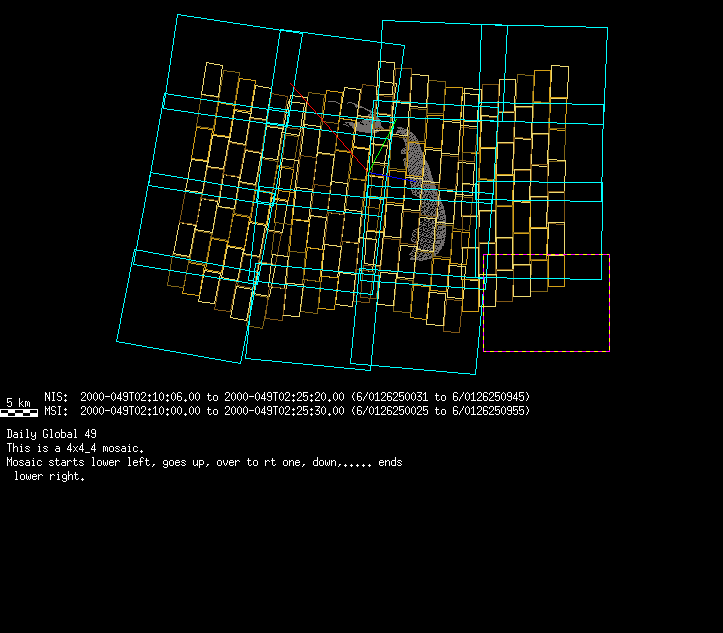Image resolution: width=723 pixels, height=633 pixels.
Task: Click NIS frame range 6/0126250031 text
Action: 392,396
